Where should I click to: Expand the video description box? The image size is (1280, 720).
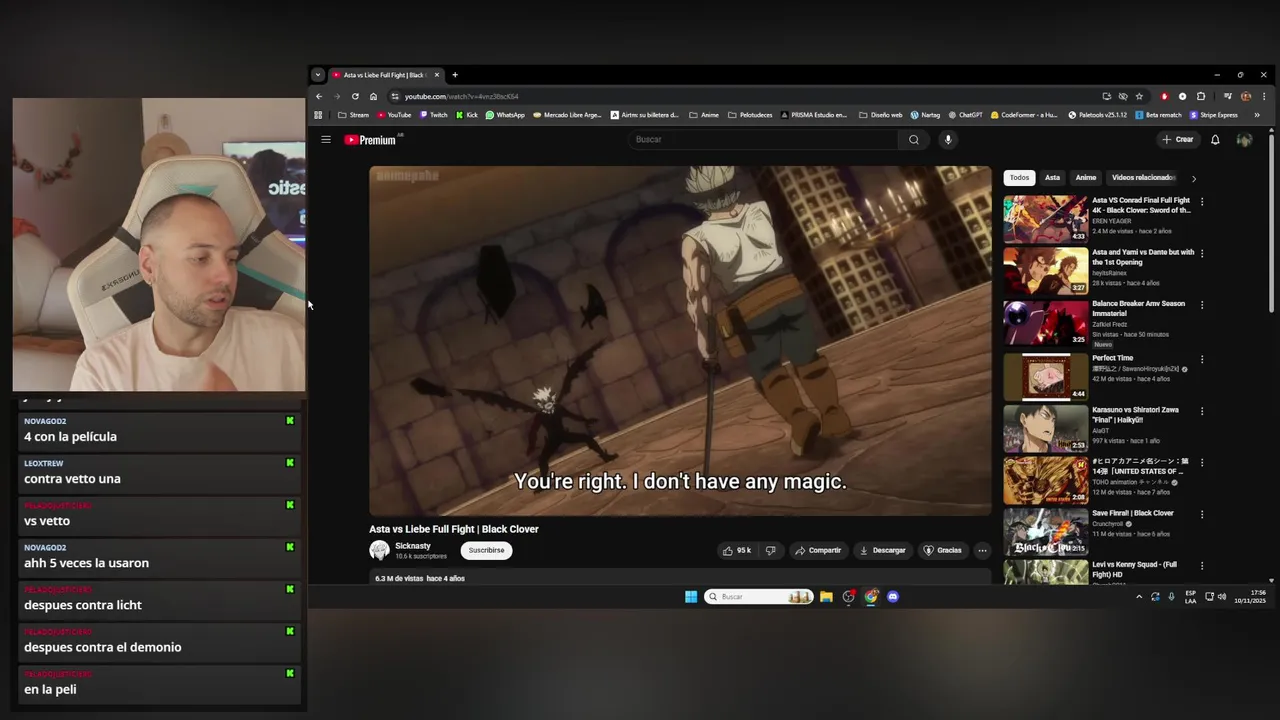(680, 578)
